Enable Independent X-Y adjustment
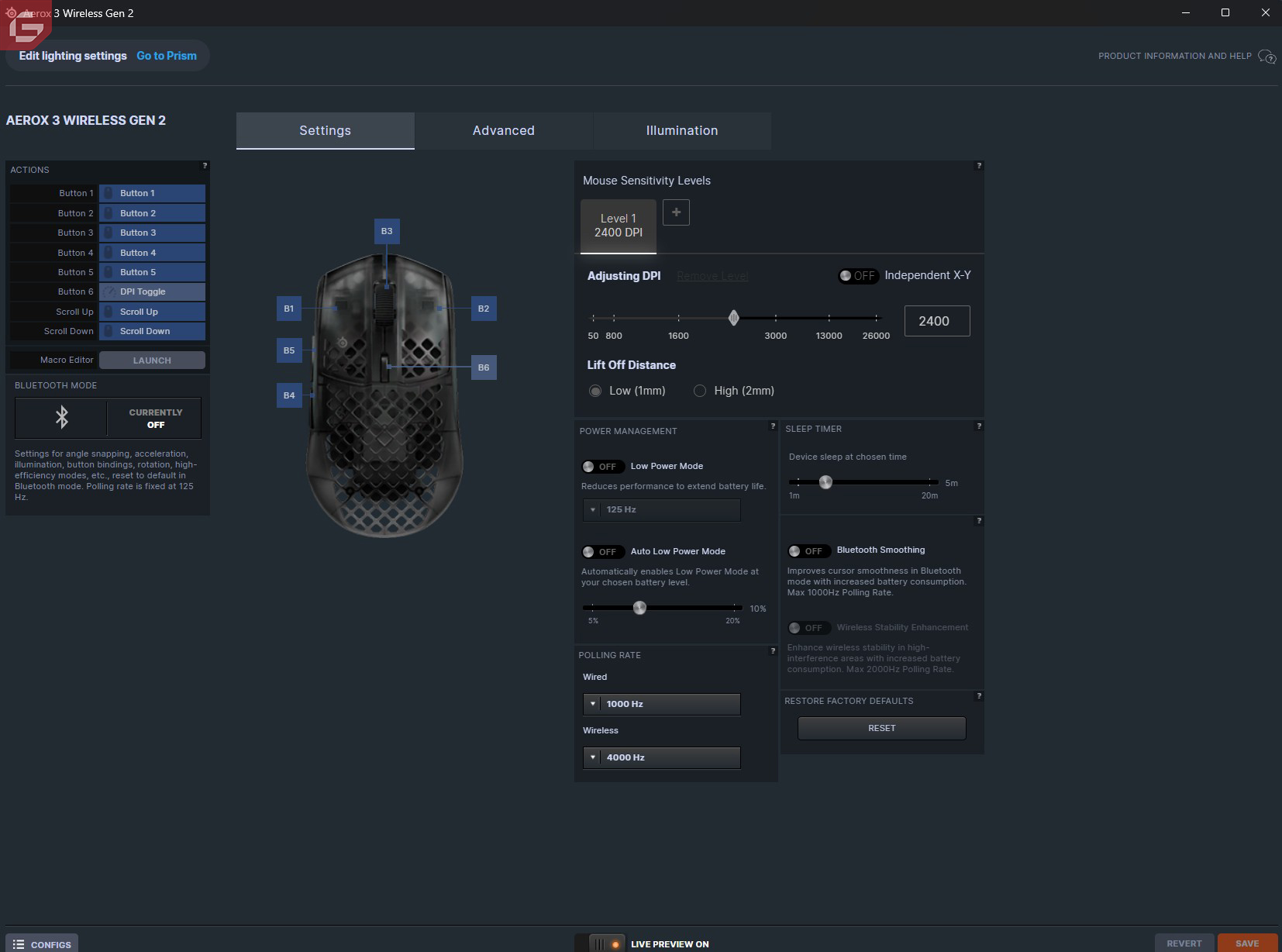1282x952 pixels. [x=858, y=276]
